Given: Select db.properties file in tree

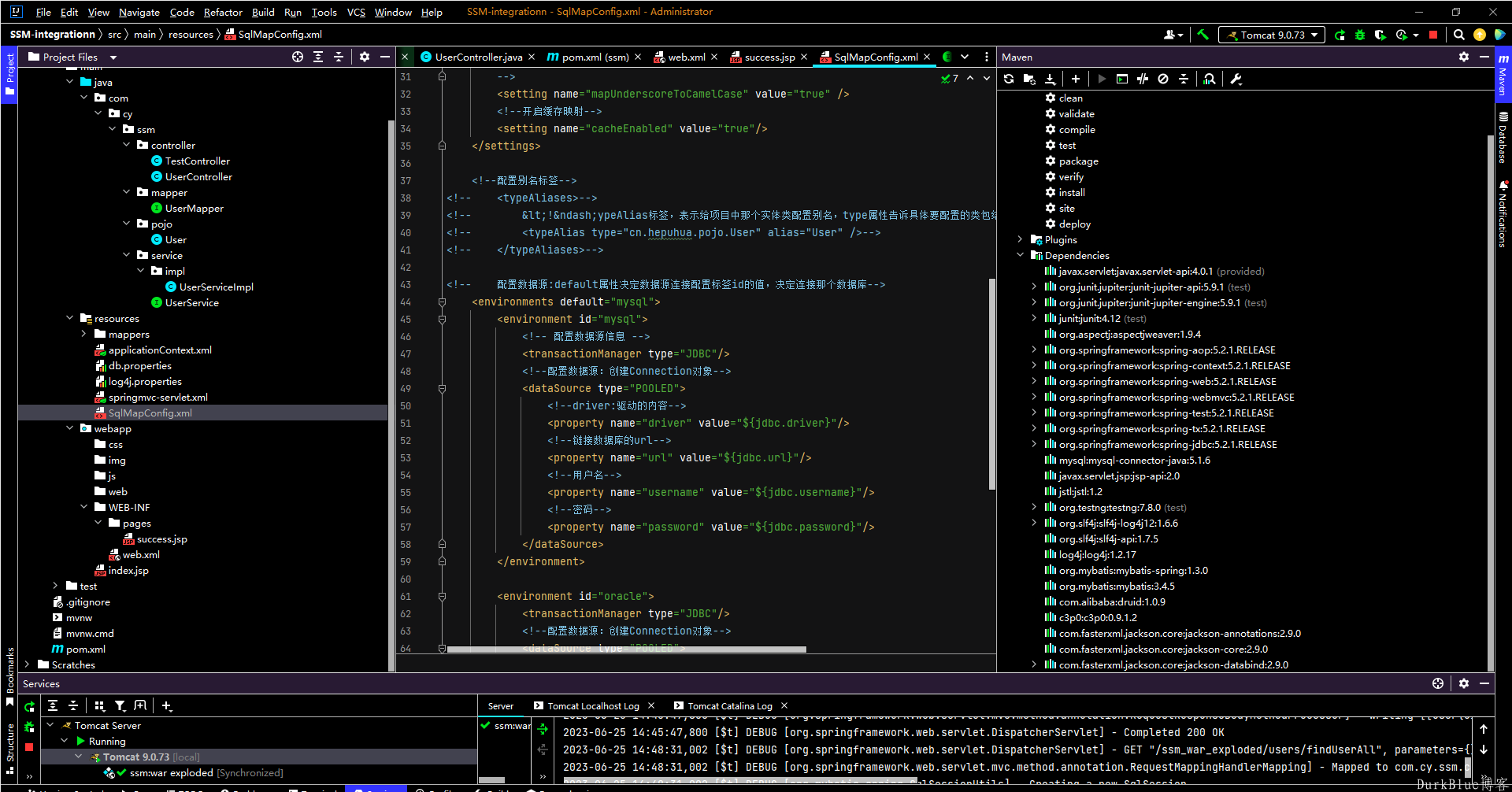Looking at the screenshot, I should click(133, 365).
